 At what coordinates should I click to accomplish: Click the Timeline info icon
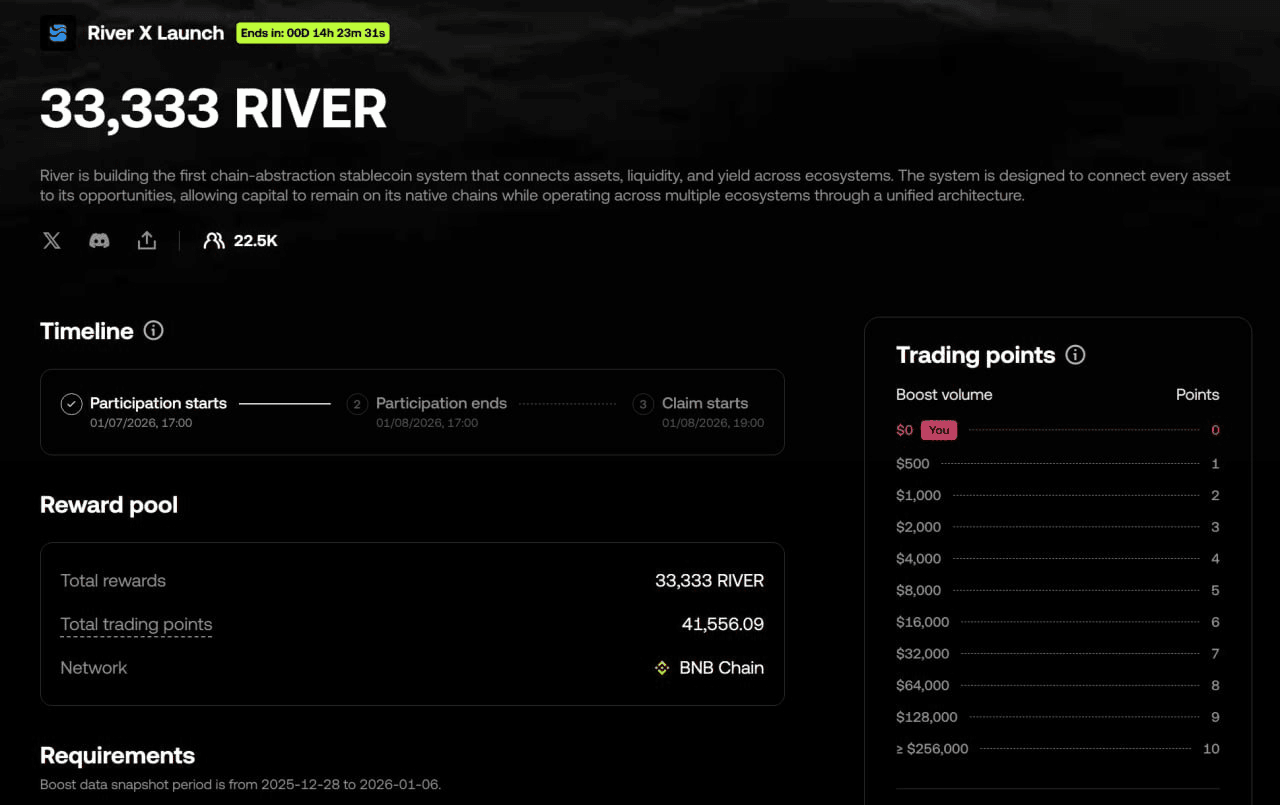click(x=153, y=331)
